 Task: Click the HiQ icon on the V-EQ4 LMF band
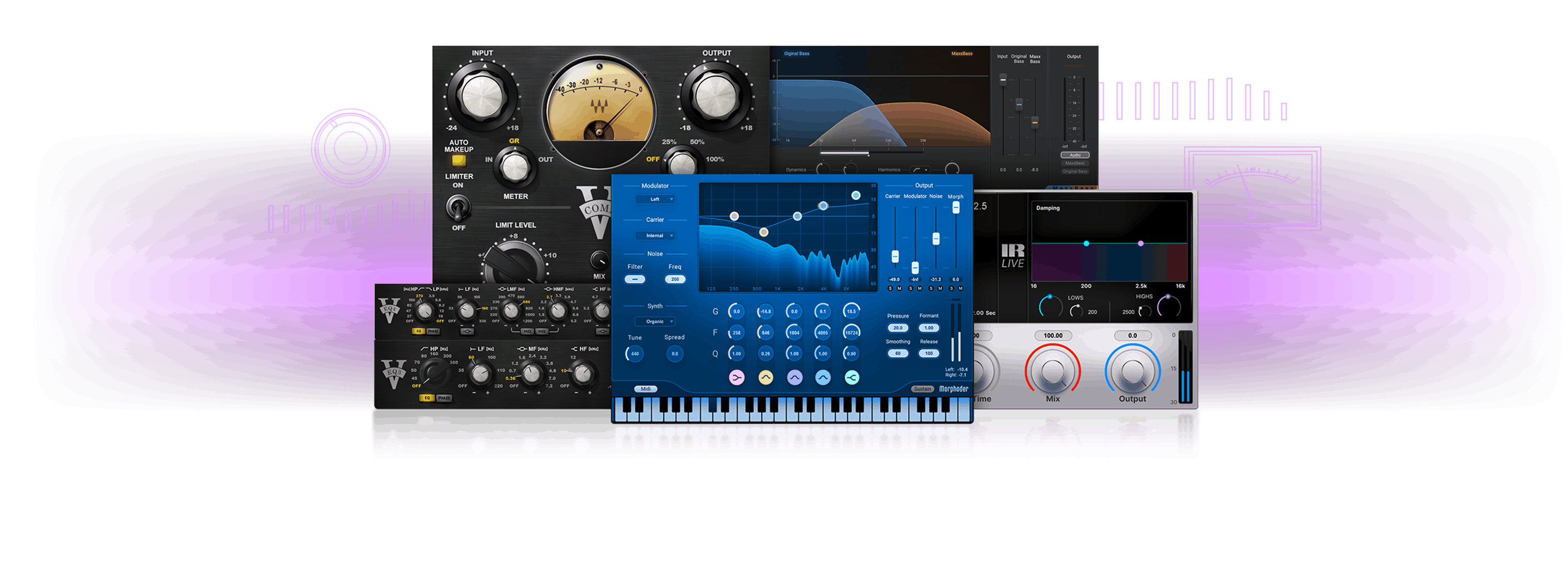pos(528,332)
